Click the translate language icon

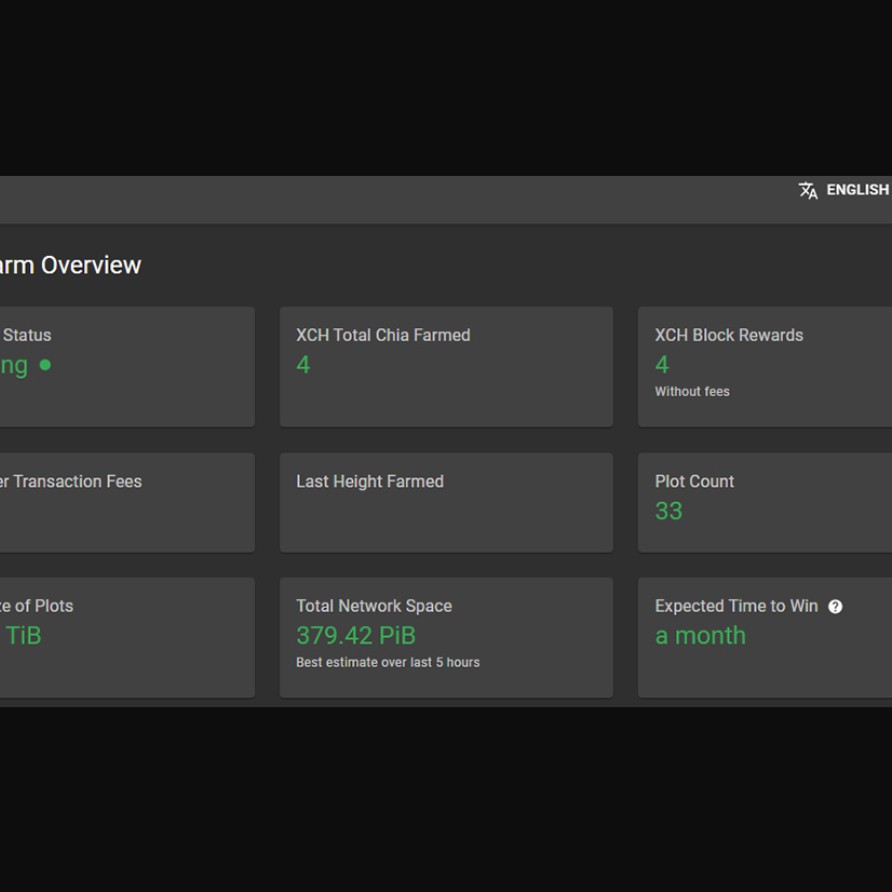[808, 190]
